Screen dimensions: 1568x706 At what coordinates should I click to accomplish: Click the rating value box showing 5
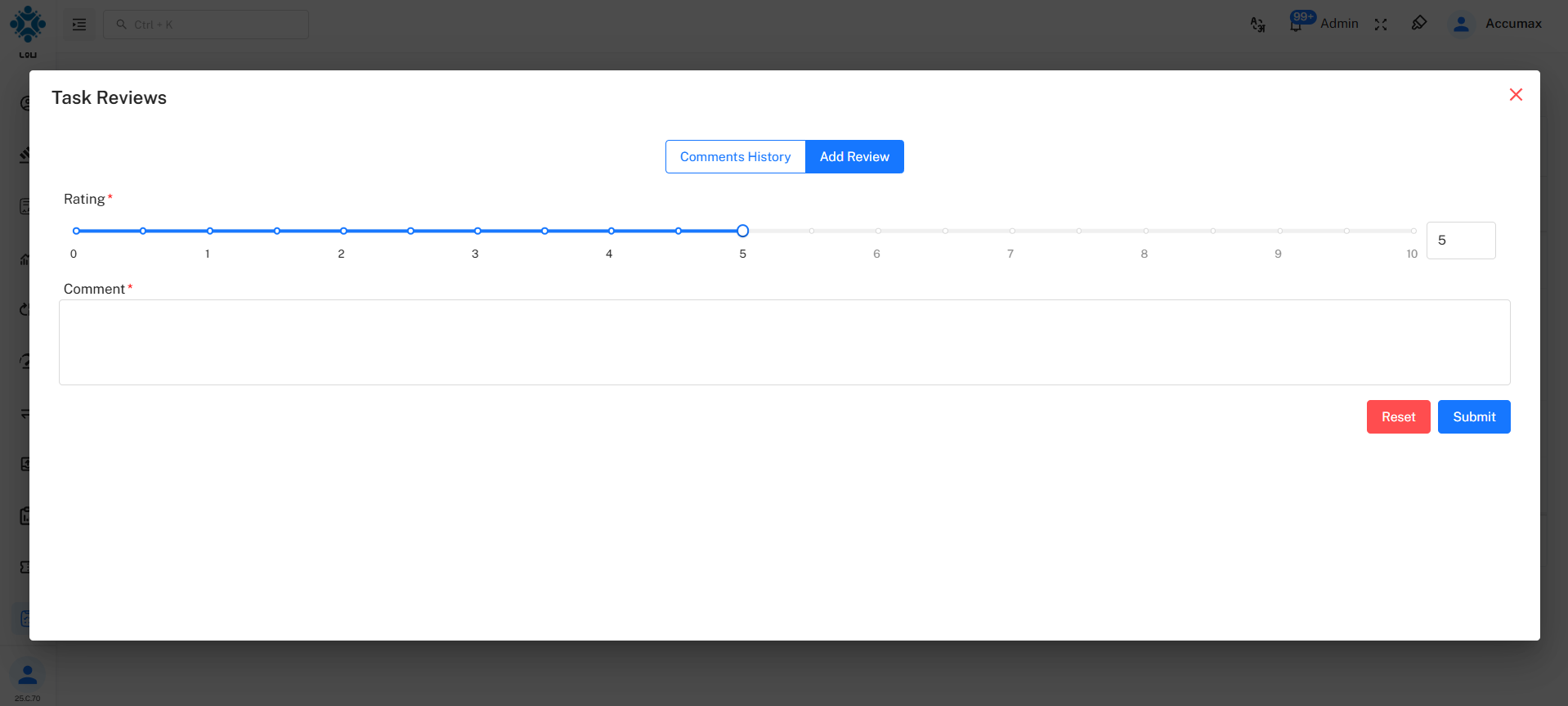[1461, 240]
